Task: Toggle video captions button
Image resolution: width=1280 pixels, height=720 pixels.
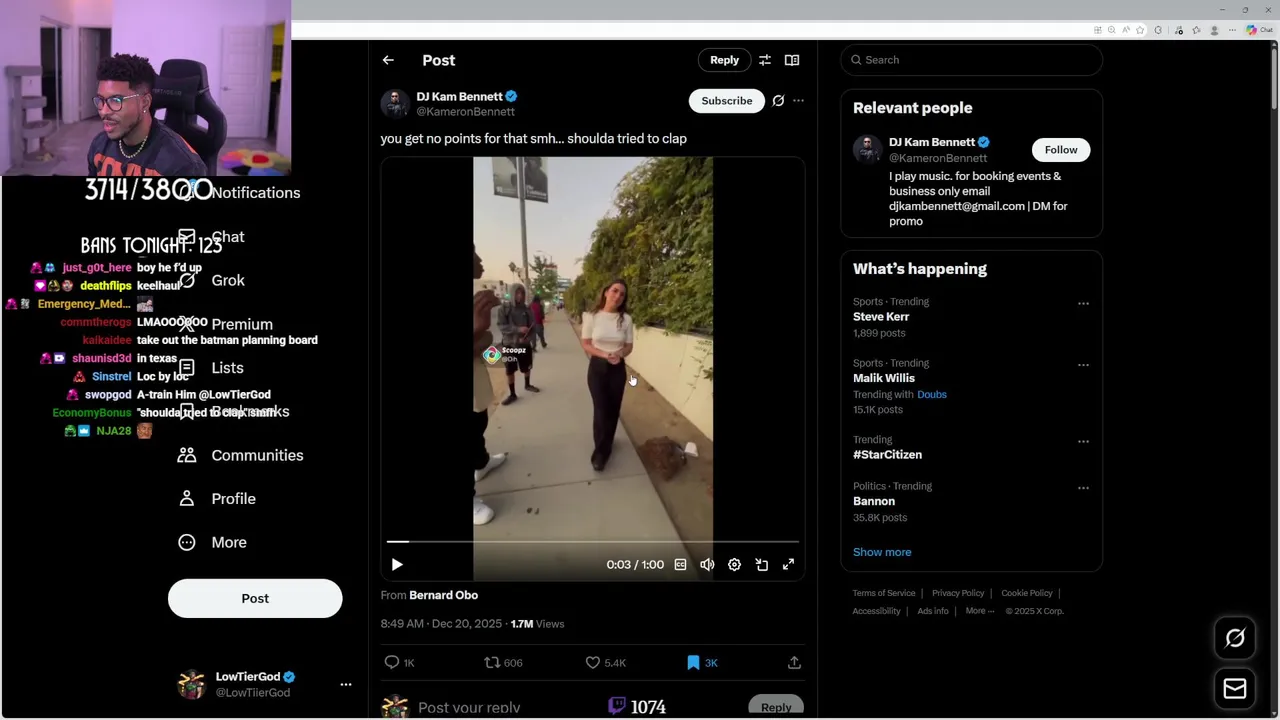Action: point(680,564)
